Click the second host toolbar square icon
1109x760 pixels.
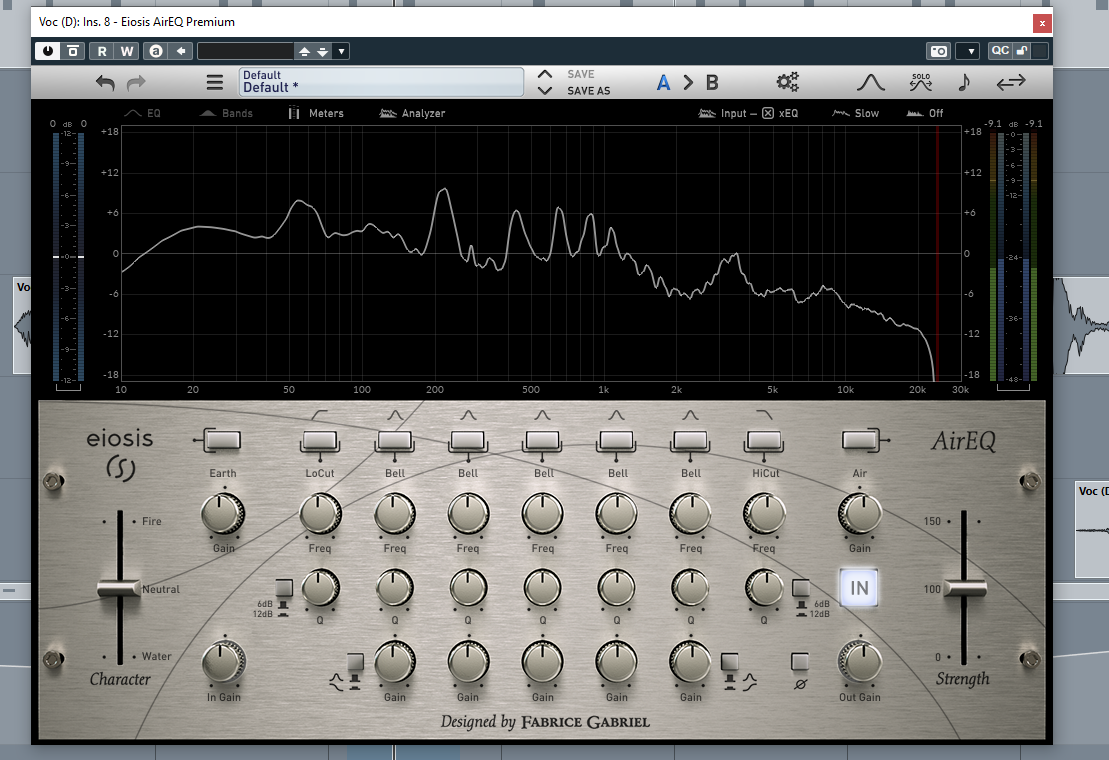click(73, 51)
